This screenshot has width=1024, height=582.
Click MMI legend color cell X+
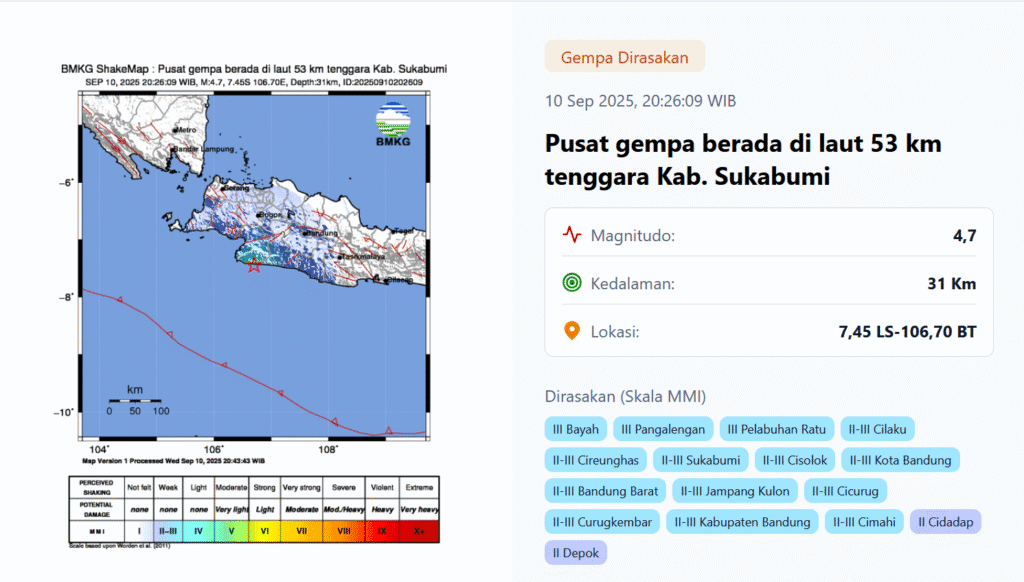pyautogui.click(x=419, y=531)
